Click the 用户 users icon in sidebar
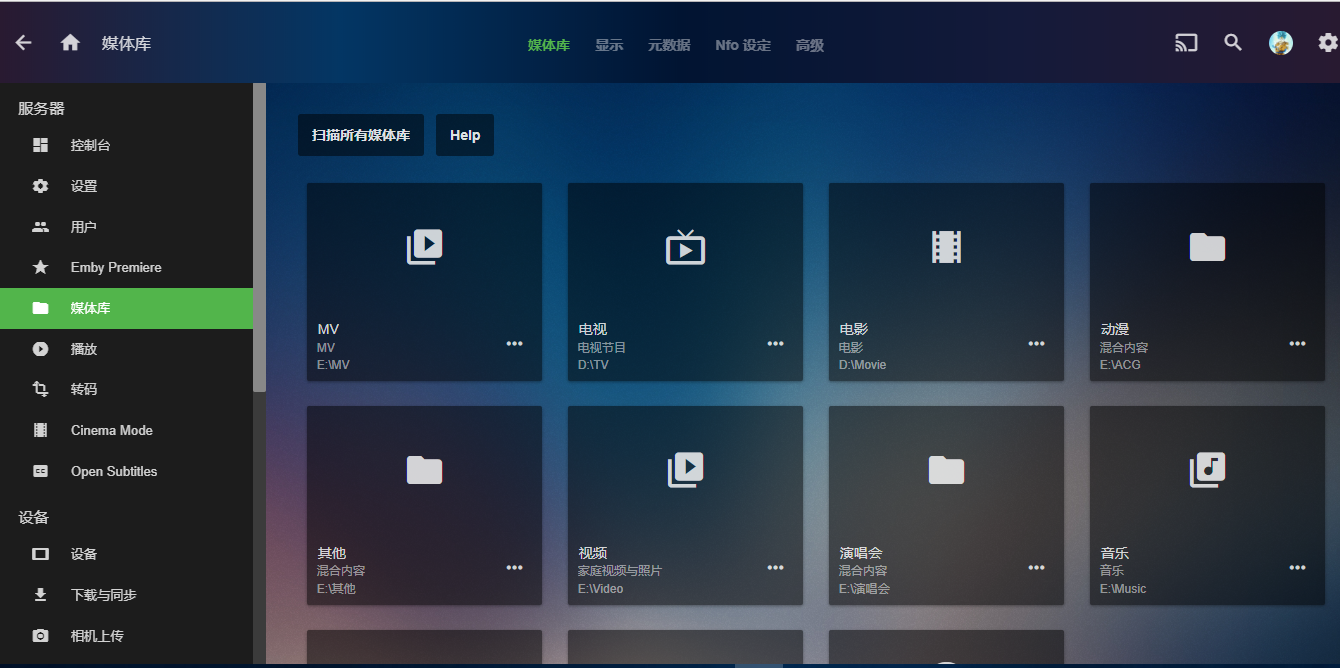The width and height of the screenshot is (1340, 668). 40,226
